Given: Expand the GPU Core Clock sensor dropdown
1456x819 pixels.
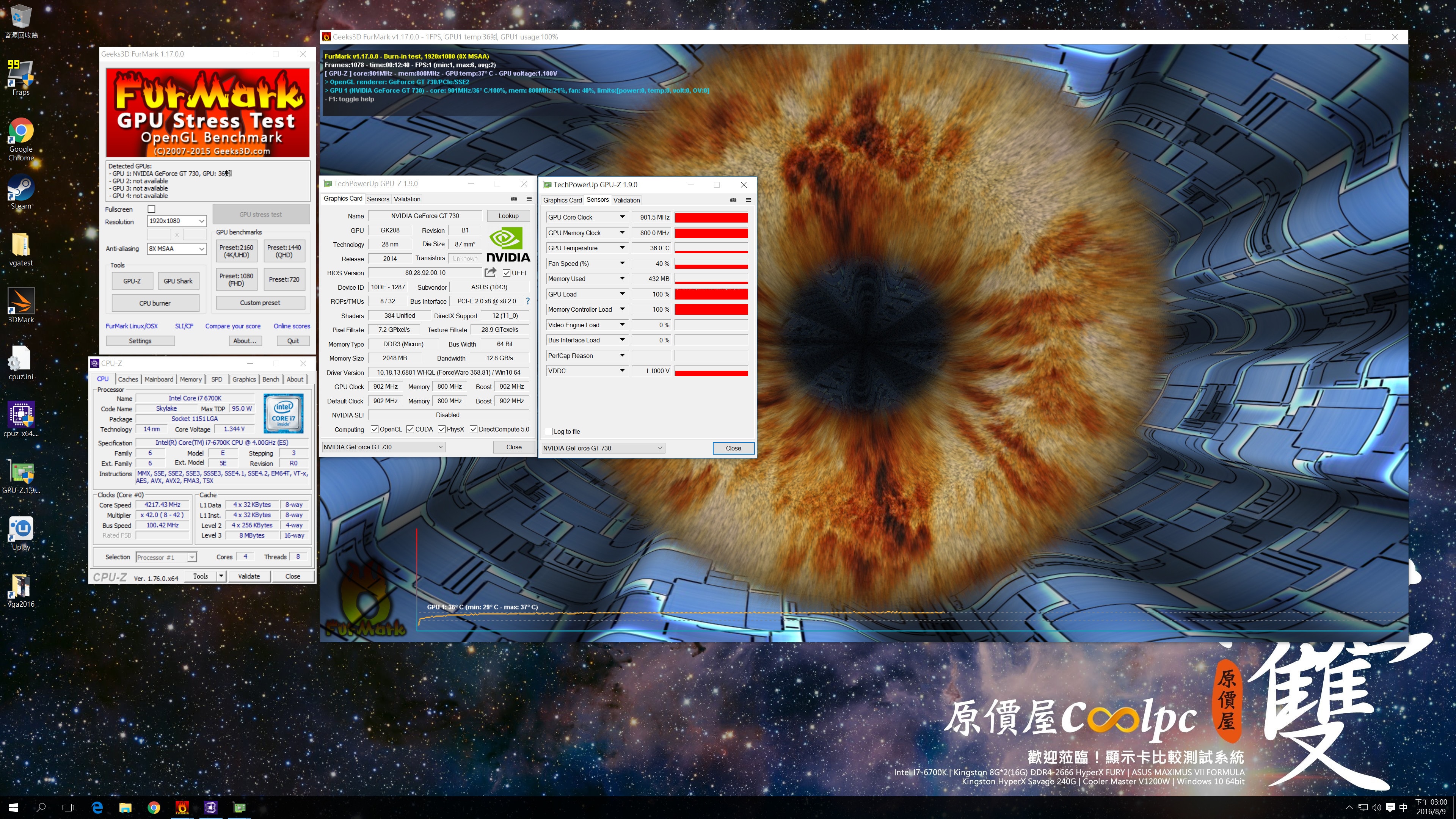Looking at the screenshot, I should click(622, 217).
